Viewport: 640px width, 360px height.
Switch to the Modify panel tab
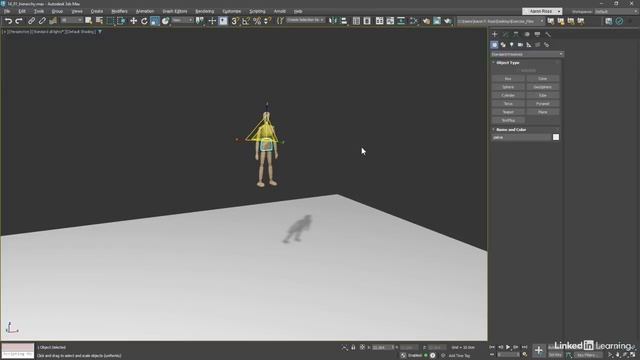click(505, 34)
